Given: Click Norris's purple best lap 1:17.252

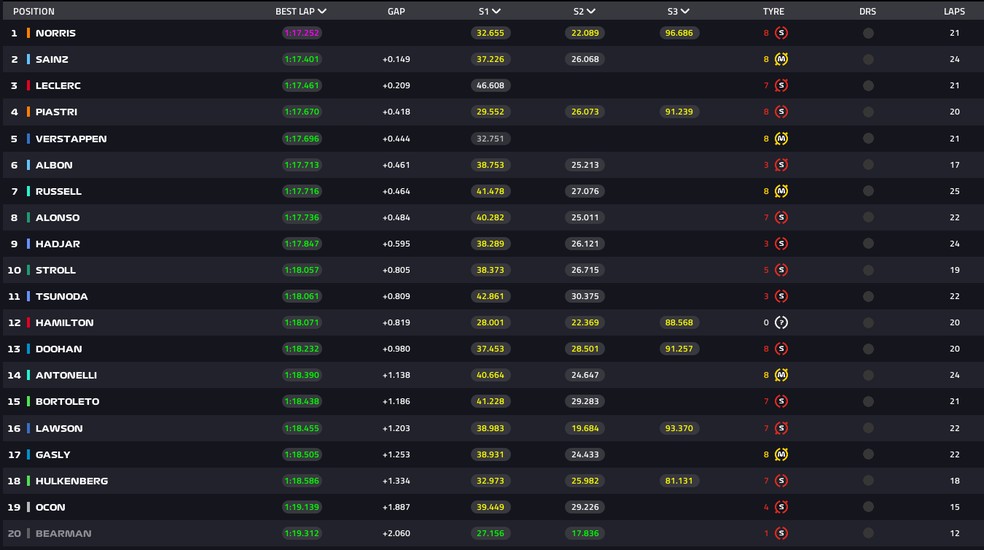Looking at the screenshot, I should [302, 33].
